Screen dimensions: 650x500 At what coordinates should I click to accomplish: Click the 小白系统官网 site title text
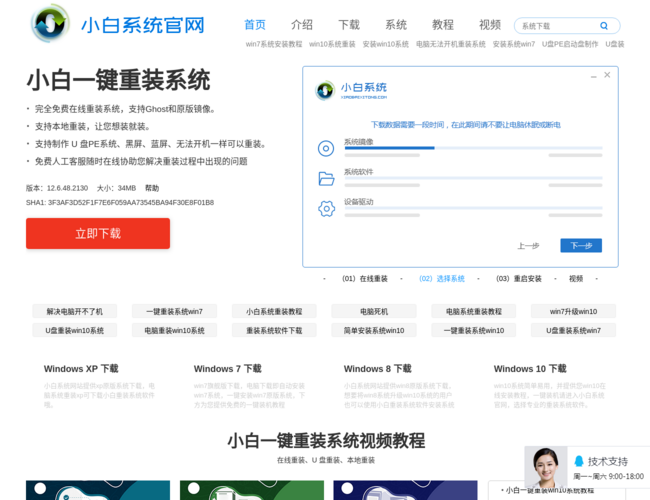pyautogui.click(x=143, y=25)
